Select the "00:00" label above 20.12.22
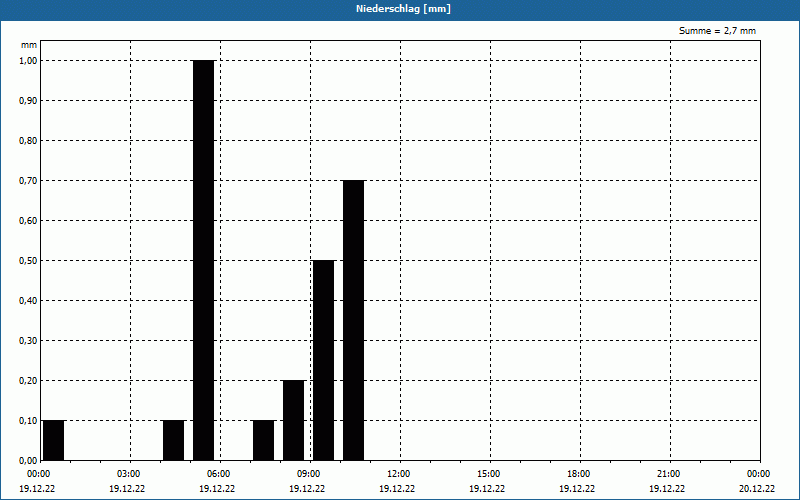The image size is (800, 500). point(759,474)
